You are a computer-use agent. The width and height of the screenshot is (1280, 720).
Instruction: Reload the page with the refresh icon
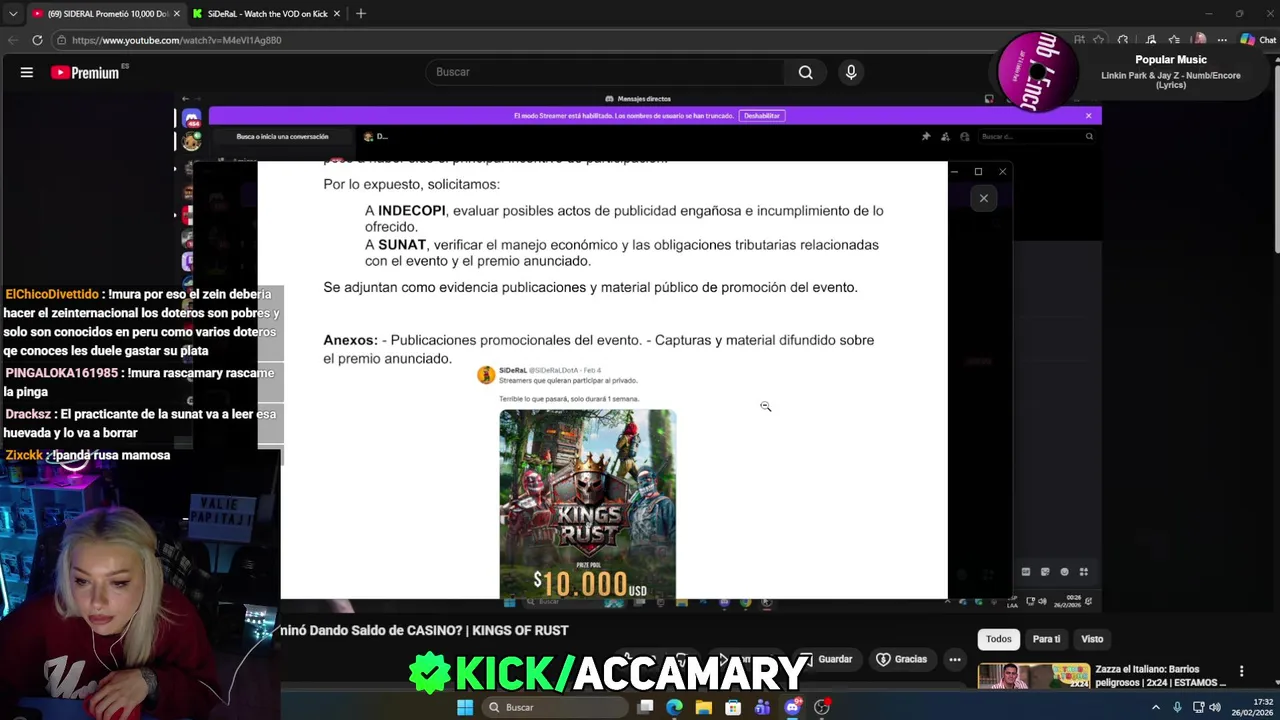37,40
